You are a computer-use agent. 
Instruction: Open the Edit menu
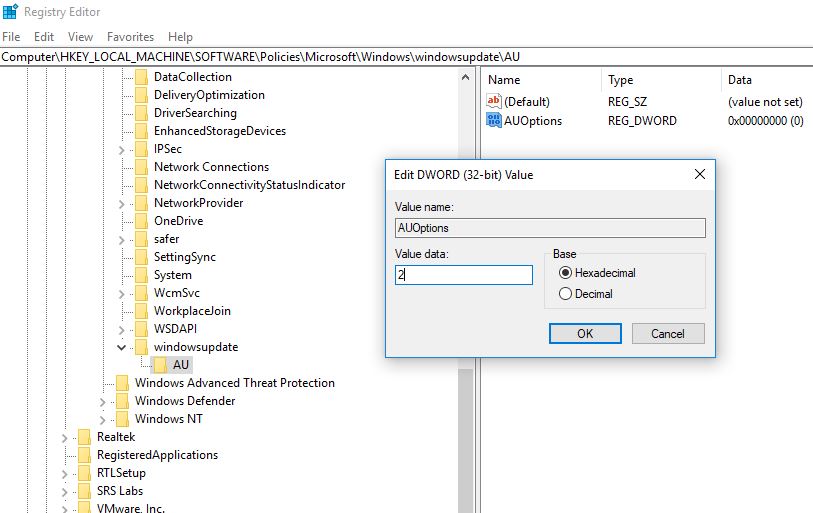(44, 37)
